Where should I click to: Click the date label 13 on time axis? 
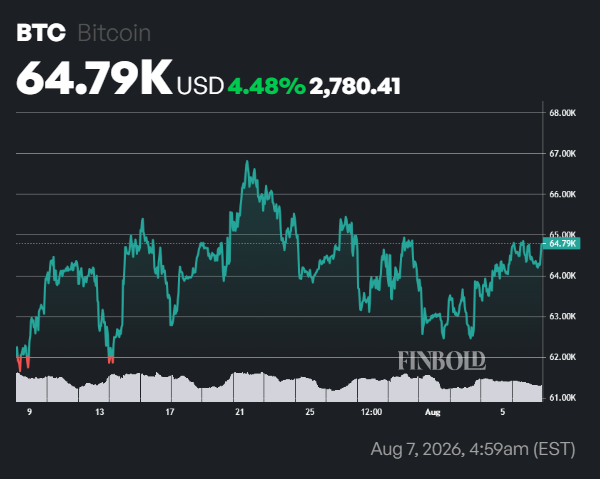pyautogui.click(x=99, y=412)
